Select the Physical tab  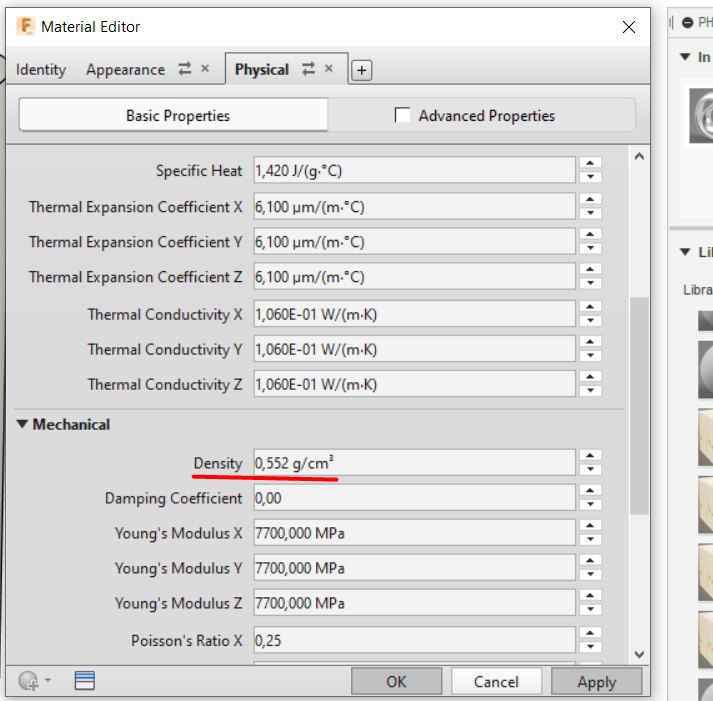261,70
